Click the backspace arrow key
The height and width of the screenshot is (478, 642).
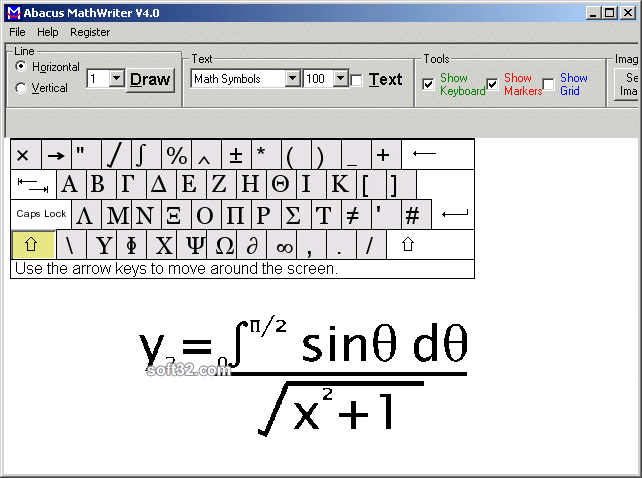(438, 154)
